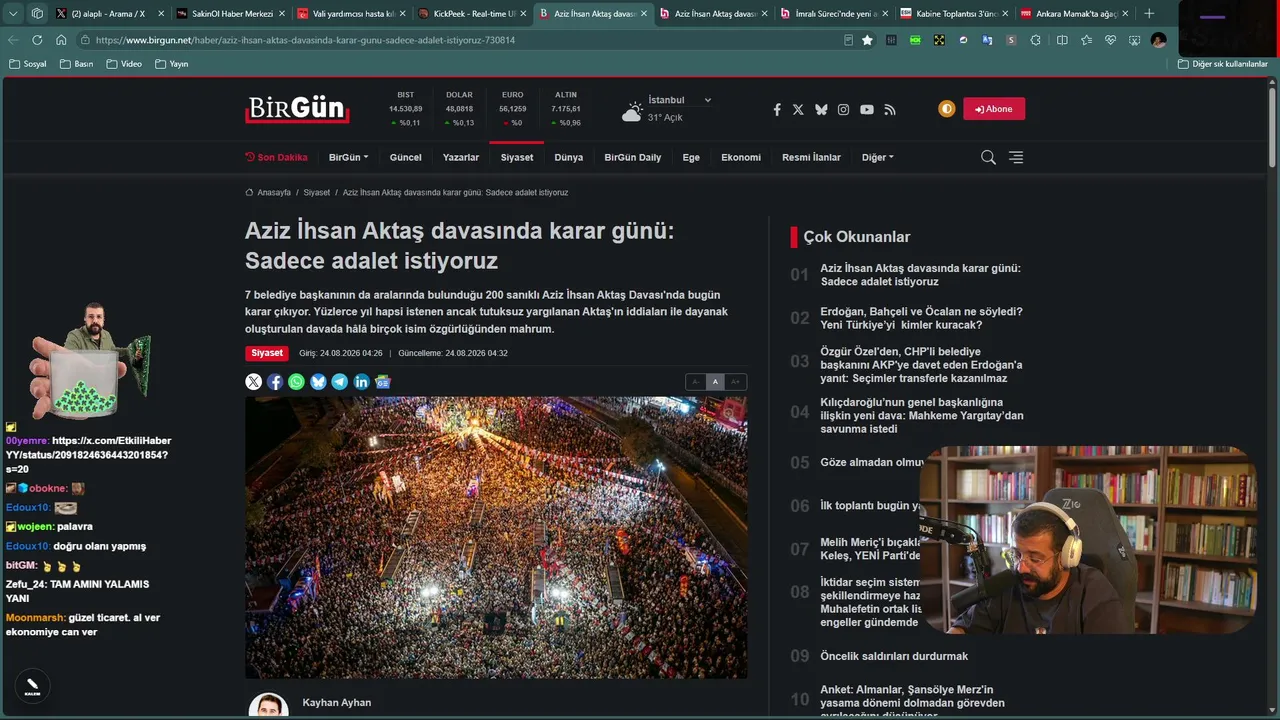The width and height of the screenshot is (1280, 720).
Task: Click the red Siyaset category tag
Action: click(267, 353)
